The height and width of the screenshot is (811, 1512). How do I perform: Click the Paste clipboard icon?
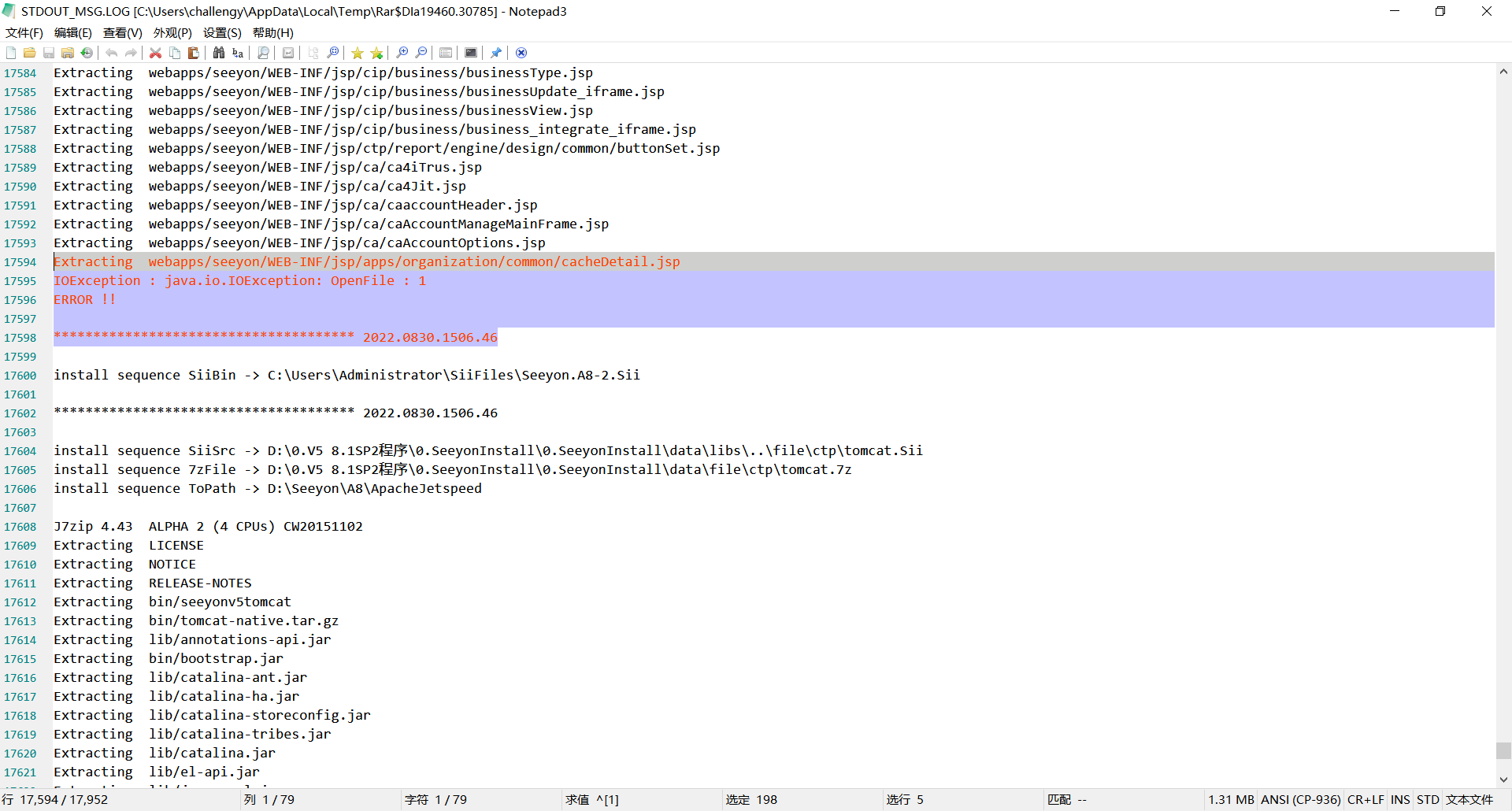click(193, 53)
